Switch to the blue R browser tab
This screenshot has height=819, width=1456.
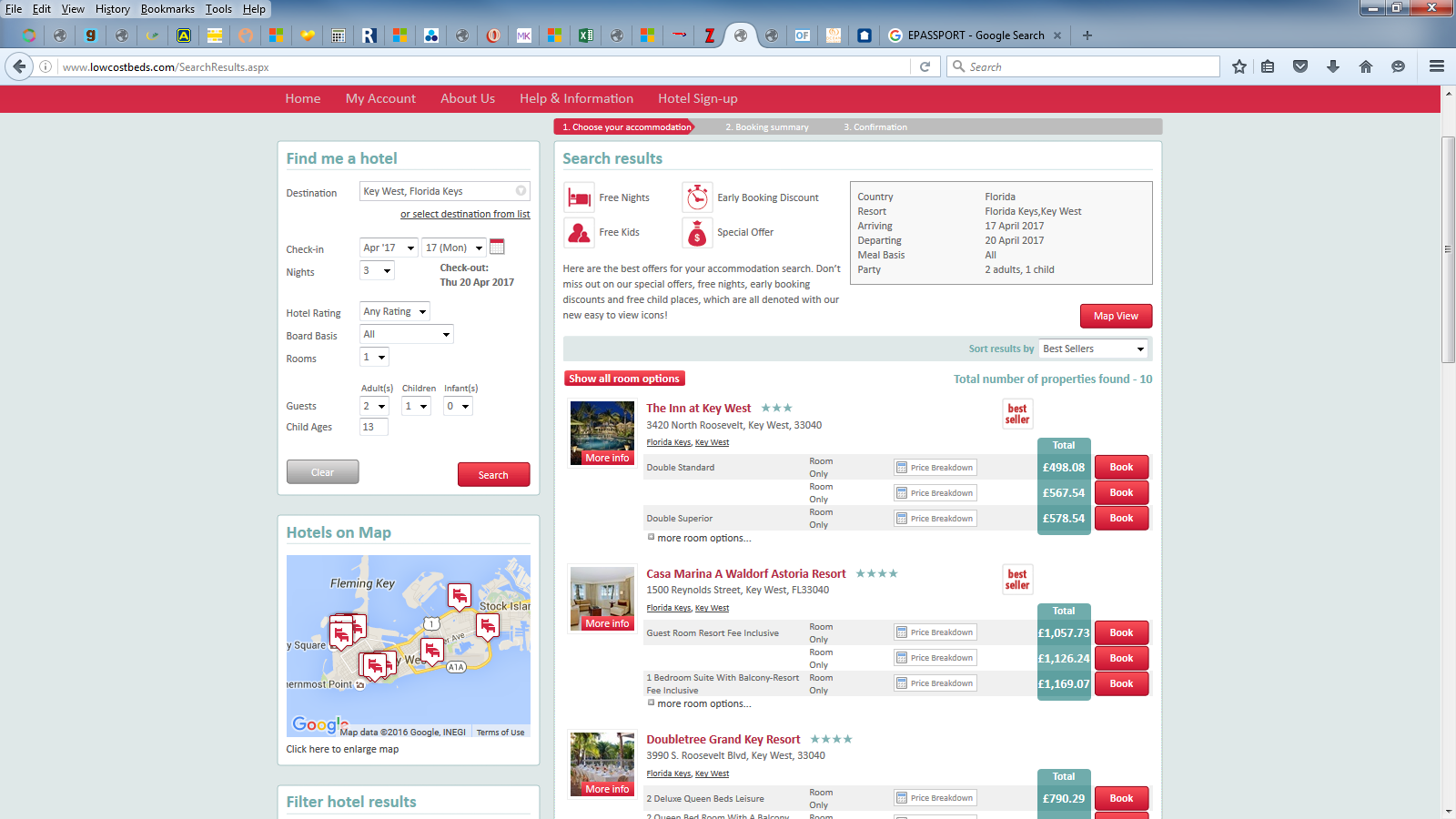(x=369, y=35)
